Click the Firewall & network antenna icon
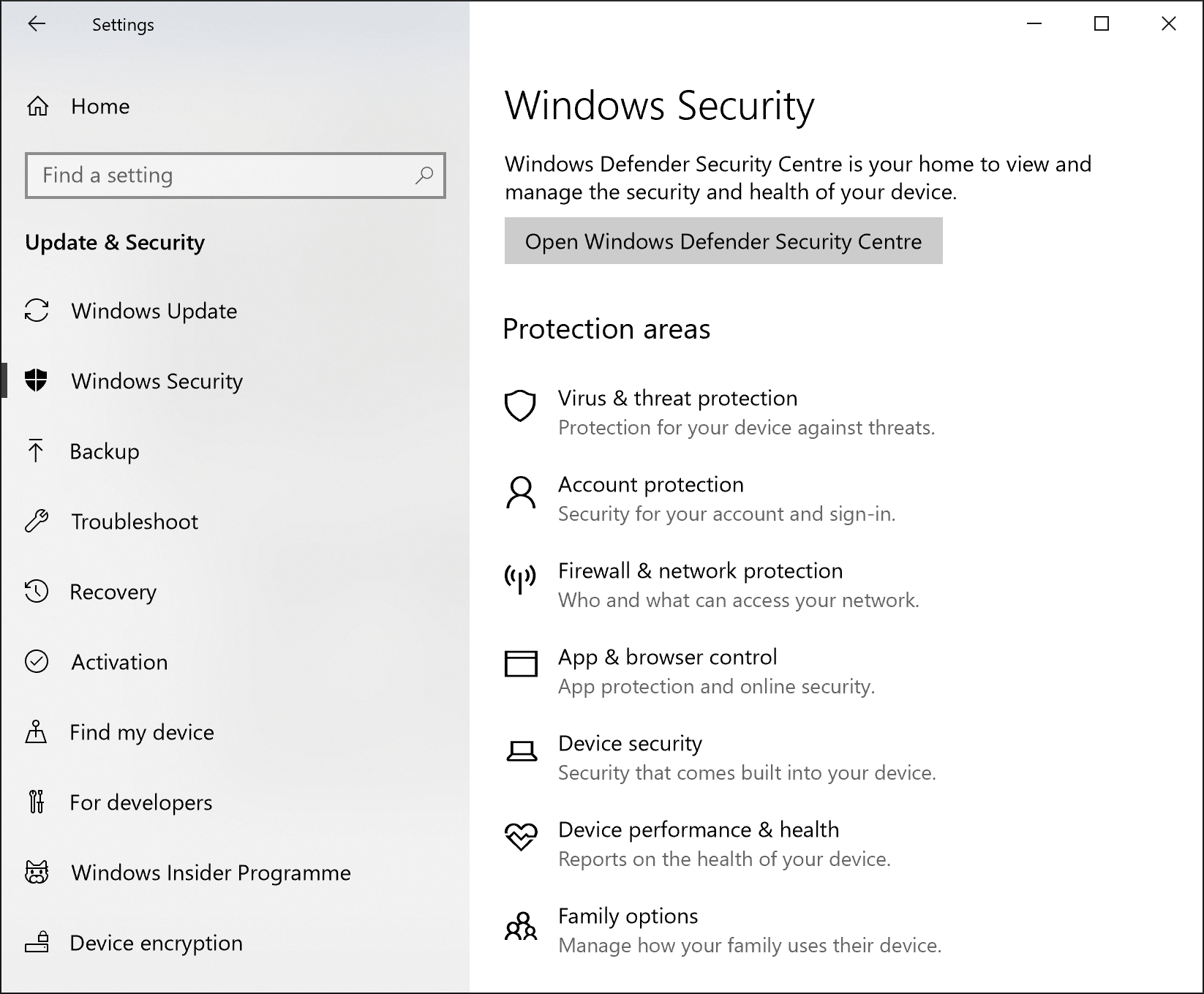 pos(521,578)
